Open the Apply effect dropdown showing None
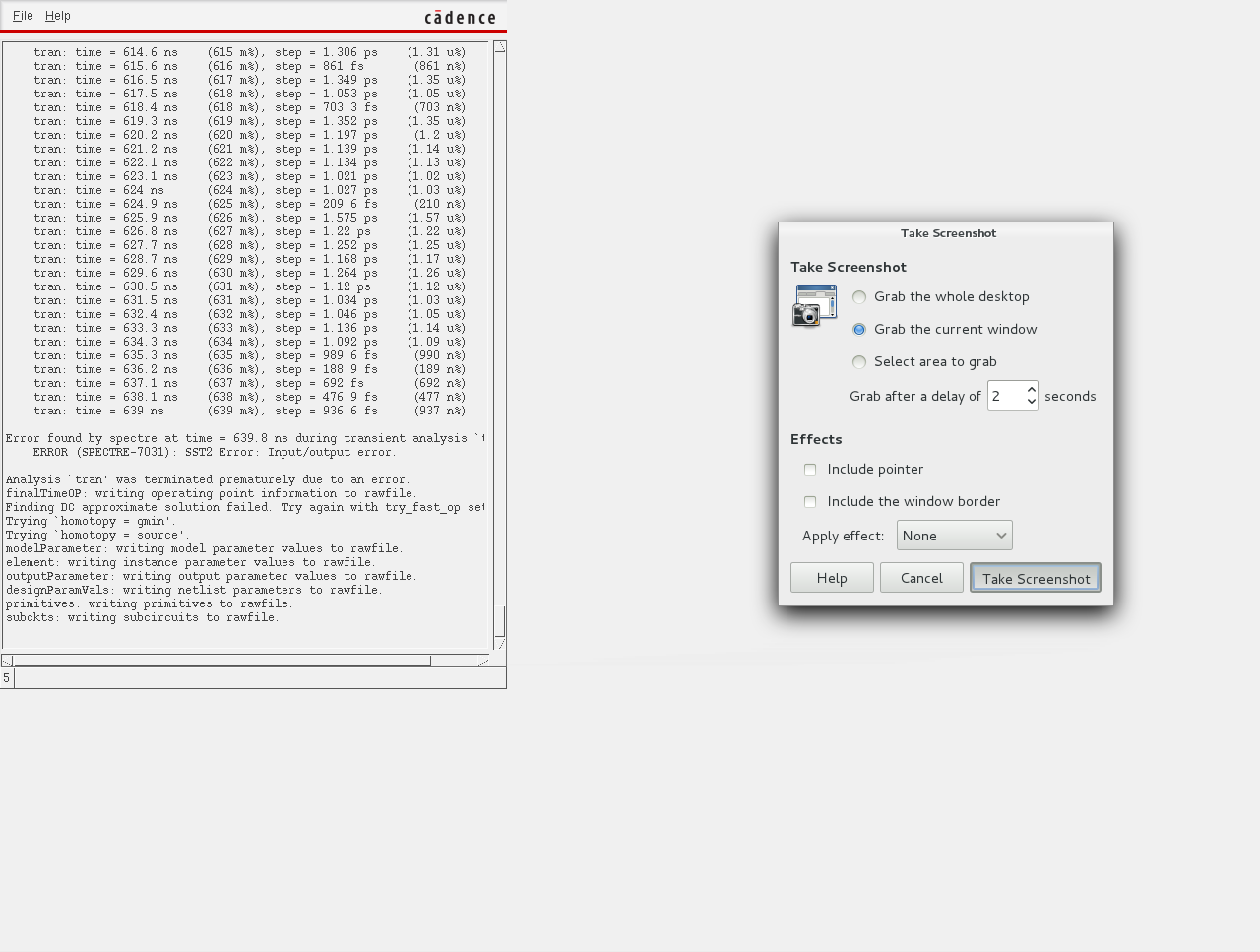This screenshot has width=1260, height=952. pos(953,535)
